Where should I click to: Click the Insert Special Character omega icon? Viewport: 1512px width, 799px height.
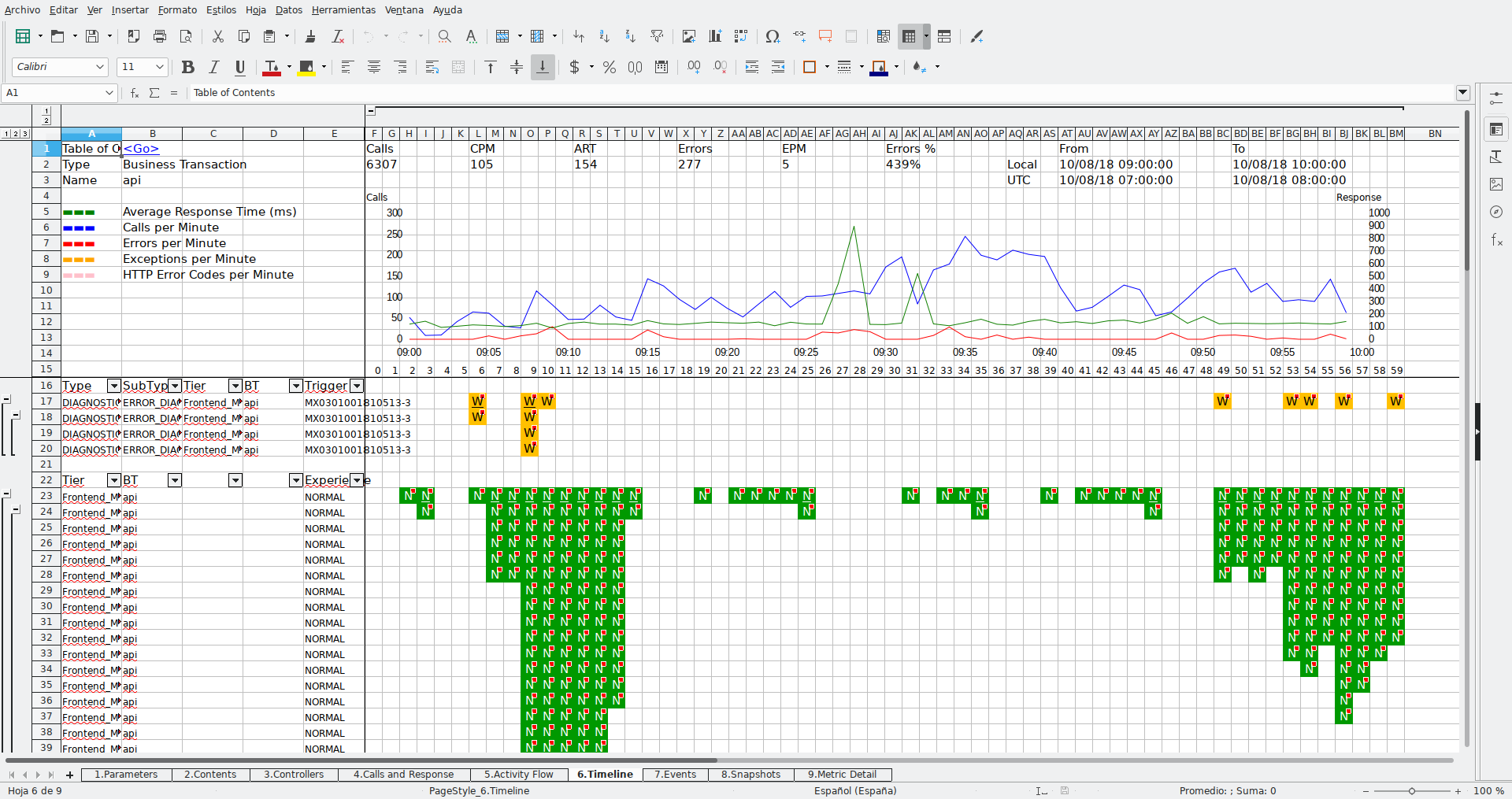click(773, 36)
